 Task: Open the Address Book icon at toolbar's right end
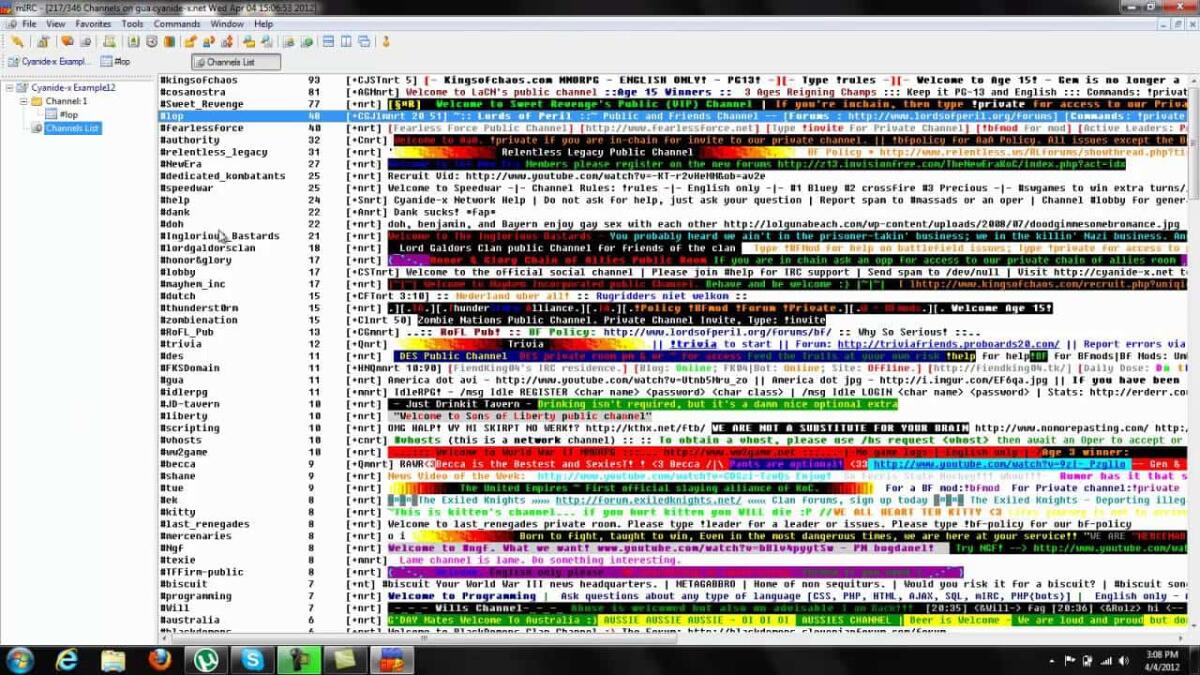[387, 42]
